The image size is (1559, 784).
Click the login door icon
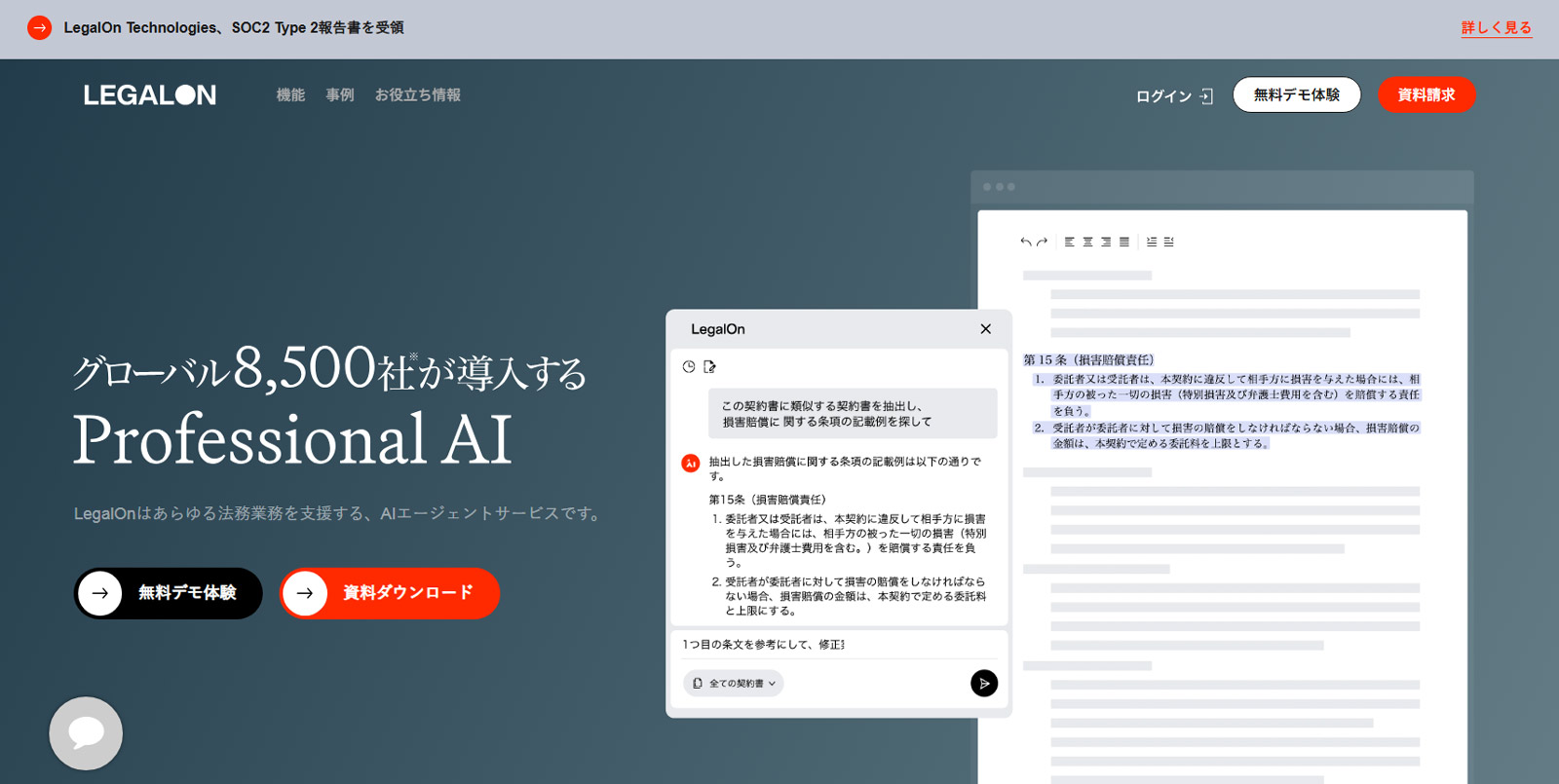coord(1206,95)
